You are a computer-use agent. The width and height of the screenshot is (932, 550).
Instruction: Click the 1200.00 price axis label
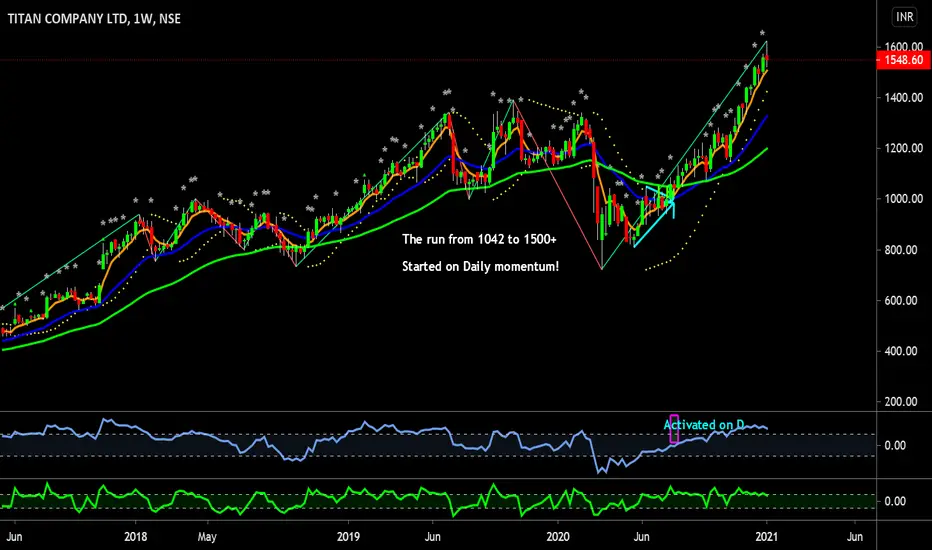coord(903,148)
